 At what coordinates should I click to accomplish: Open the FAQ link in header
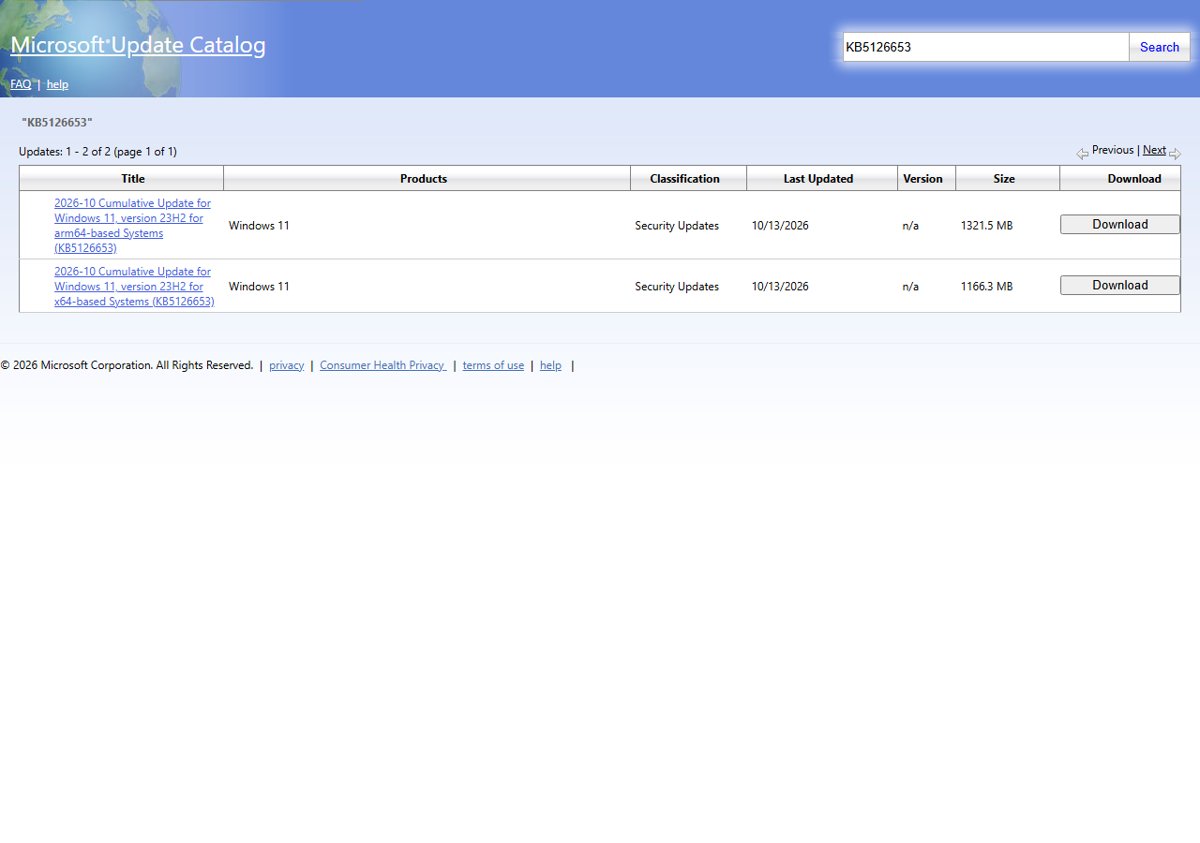[x=20, y=84]
